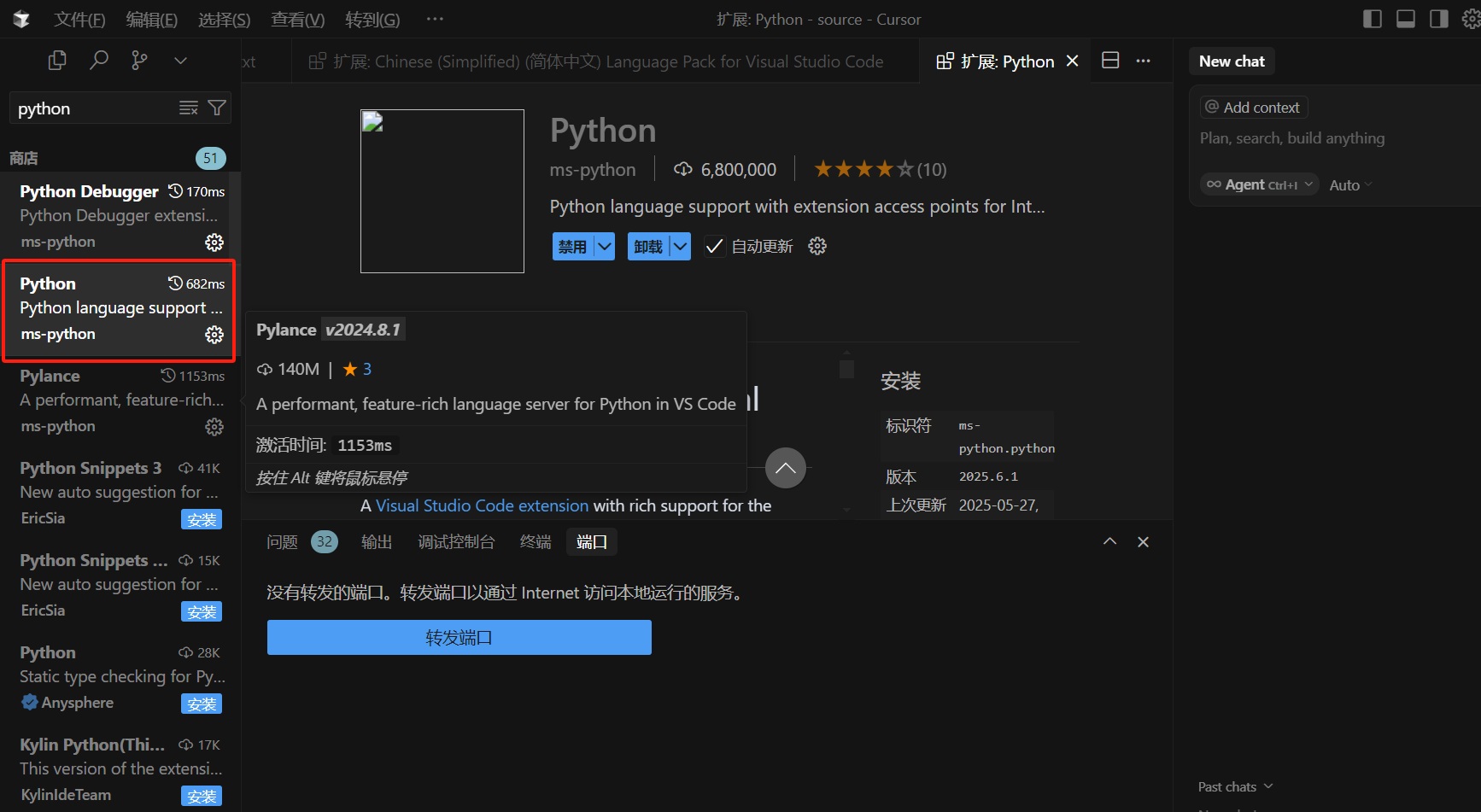Click the 卸载 uninstall button
This screenshot has width=1481, height=812.
pyautogui.click(x=649, y=247)
